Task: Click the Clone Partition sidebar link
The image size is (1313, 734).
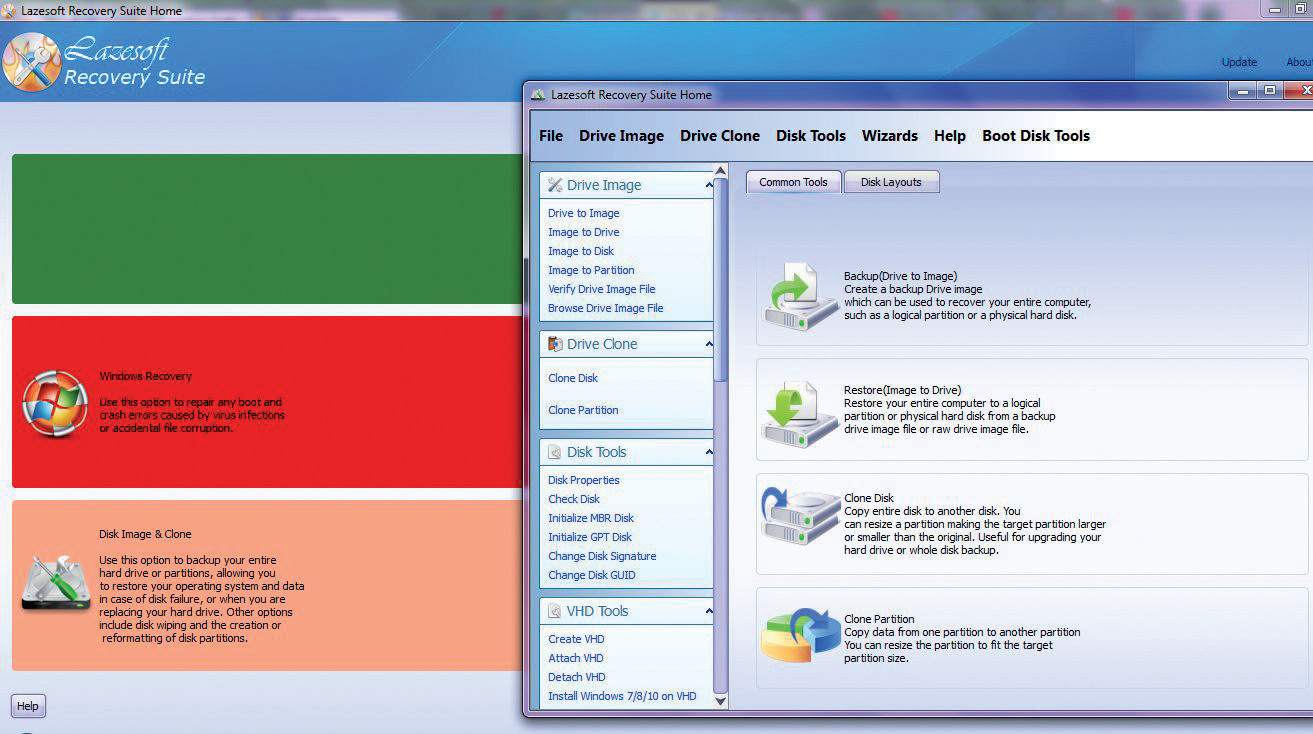Action: pos(583,410)
